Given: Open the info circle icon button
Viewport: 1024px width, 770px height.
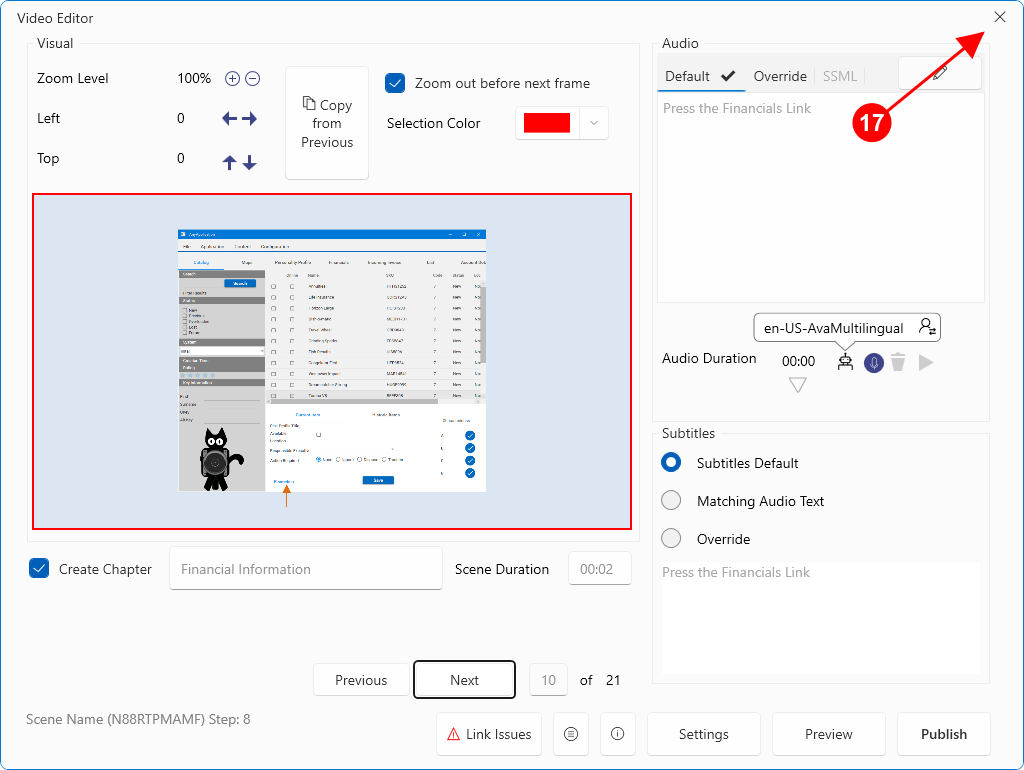Looking at the screenshot, I should [617, 734].
